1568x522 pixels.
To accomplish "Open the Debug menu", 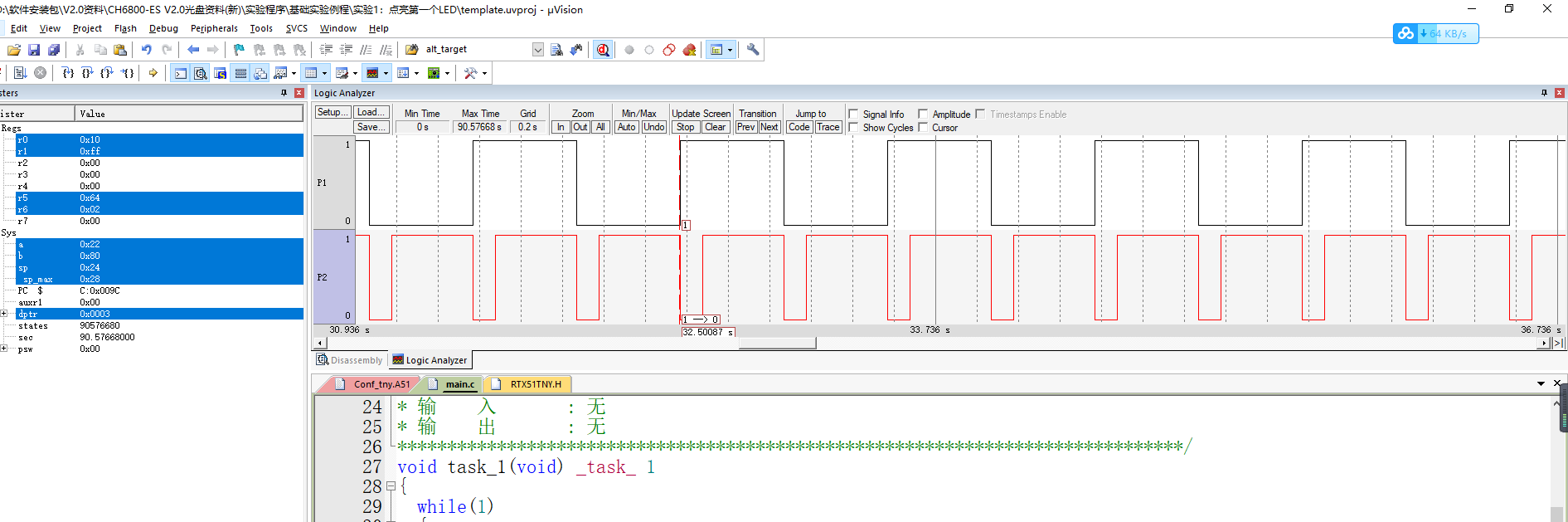I will point(163,28).
